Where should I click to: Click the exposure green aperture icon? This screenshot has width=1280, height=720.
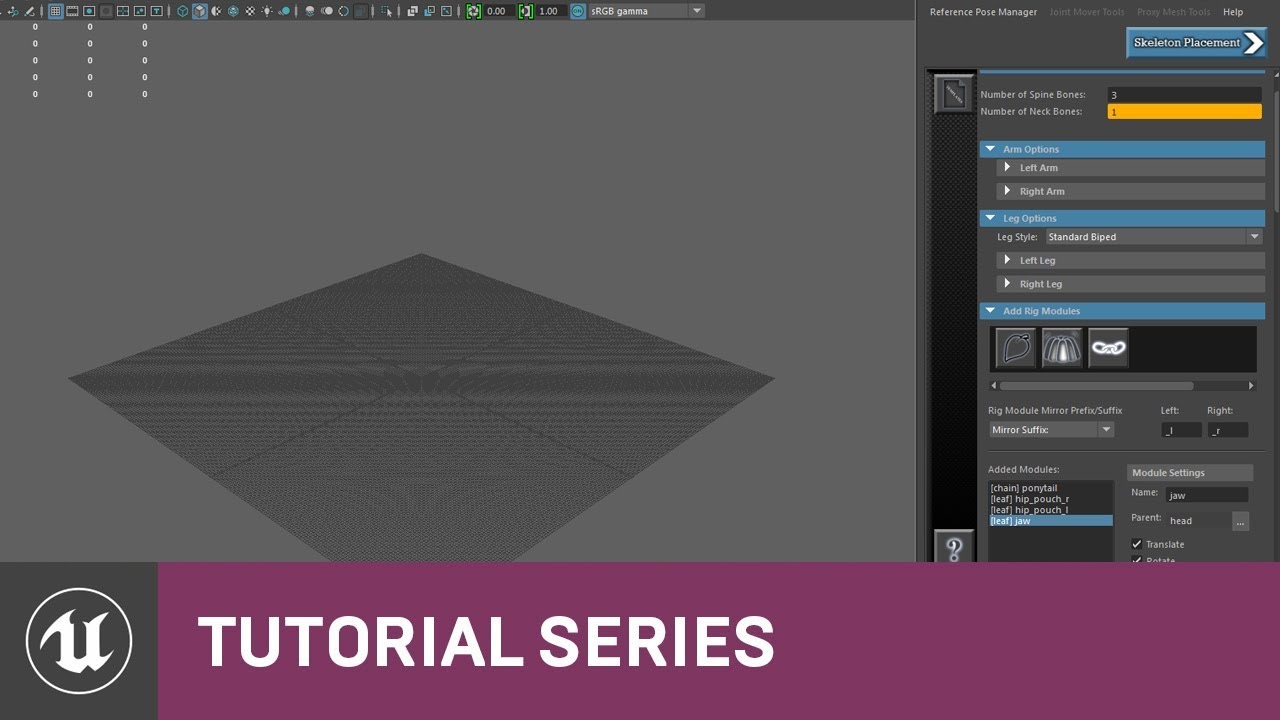pos(473,11)
